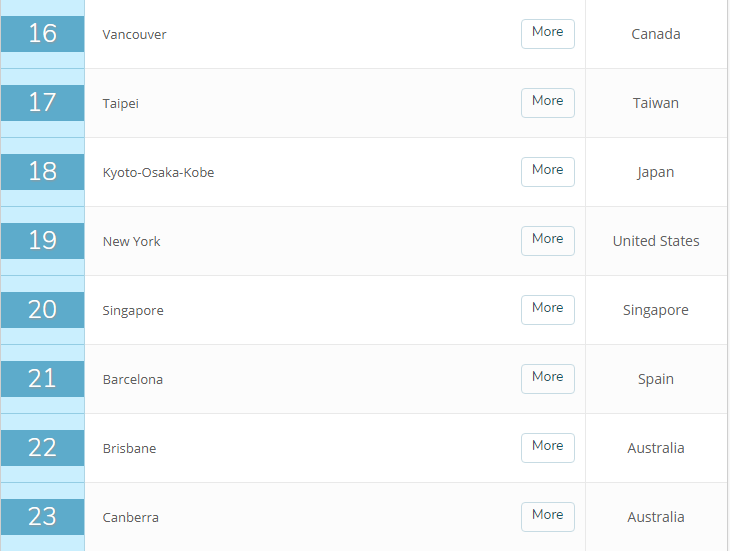Click the Japan country cell
Viewport: 730px width, 551px height.
pos(656,172)
